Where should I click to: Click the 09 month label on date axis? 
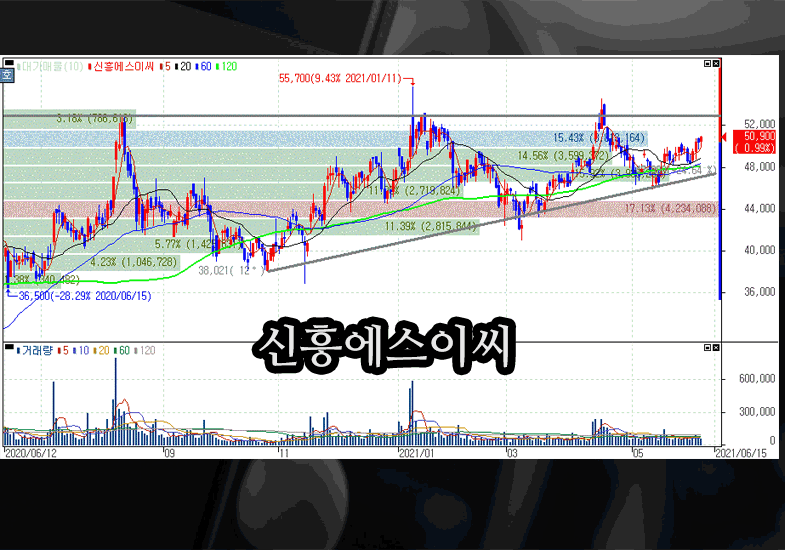(x=169, y=453)
